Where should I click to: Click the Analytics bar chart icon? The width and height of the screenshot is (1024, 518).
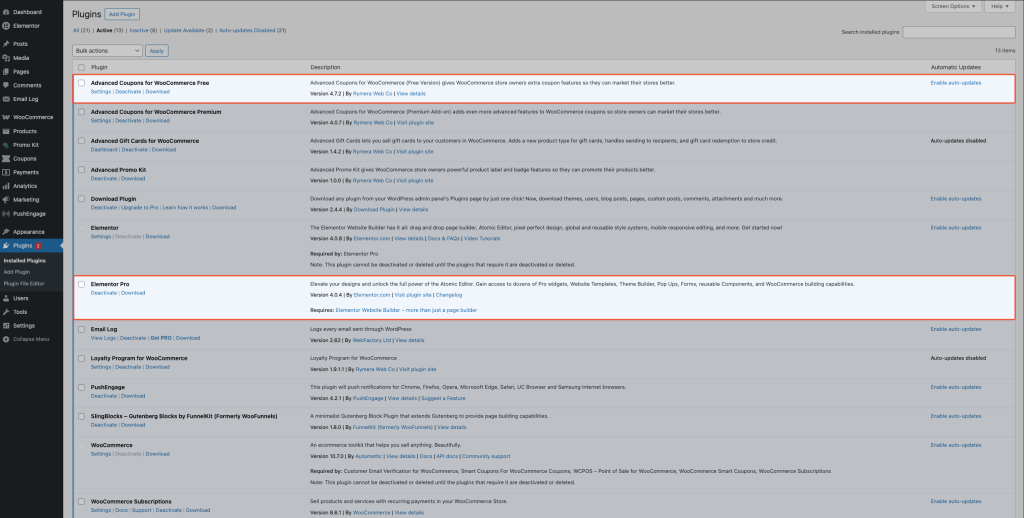6,186
